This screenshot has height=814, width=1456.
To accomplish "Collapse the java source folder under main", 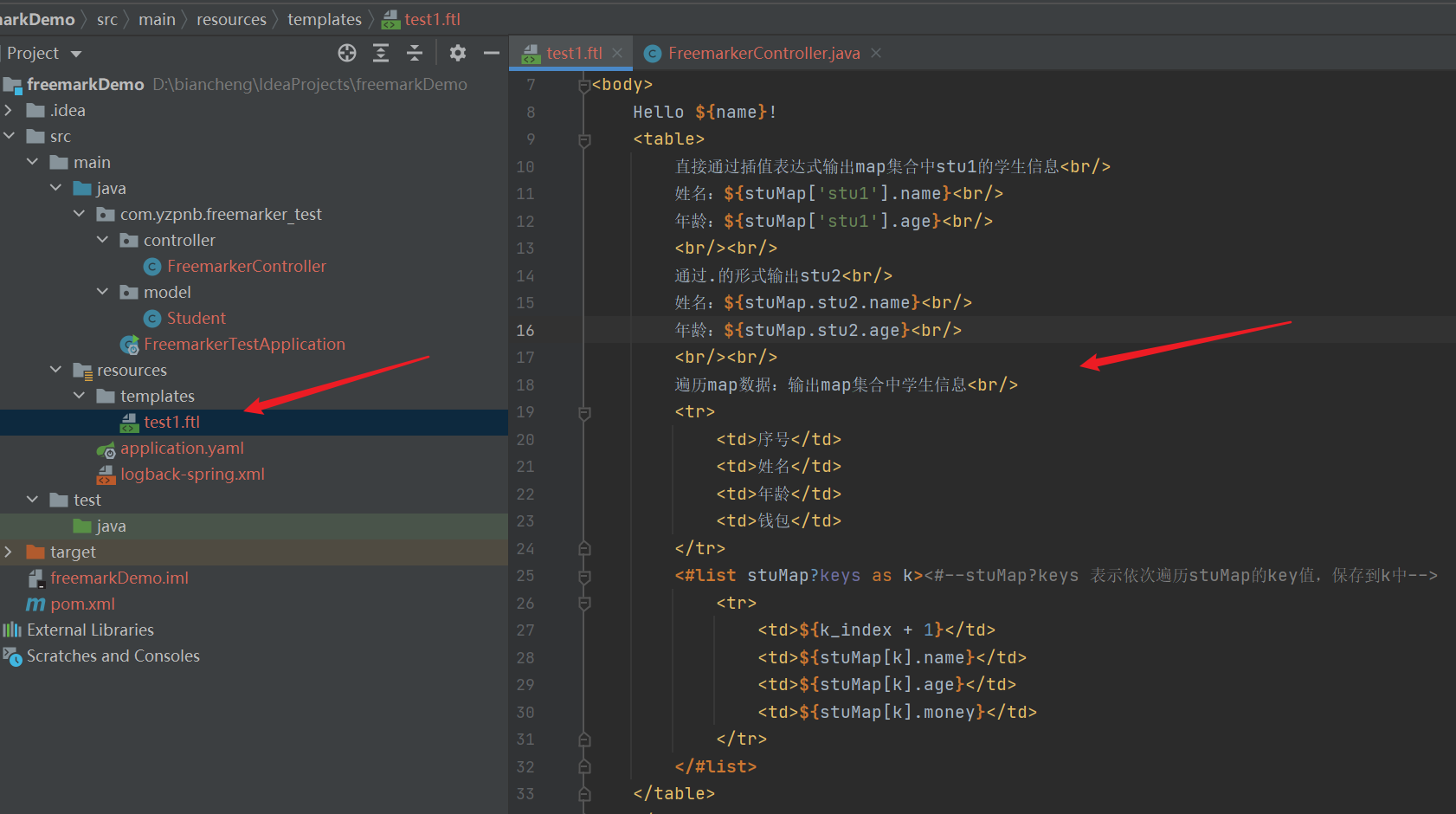I will [55, 188].
